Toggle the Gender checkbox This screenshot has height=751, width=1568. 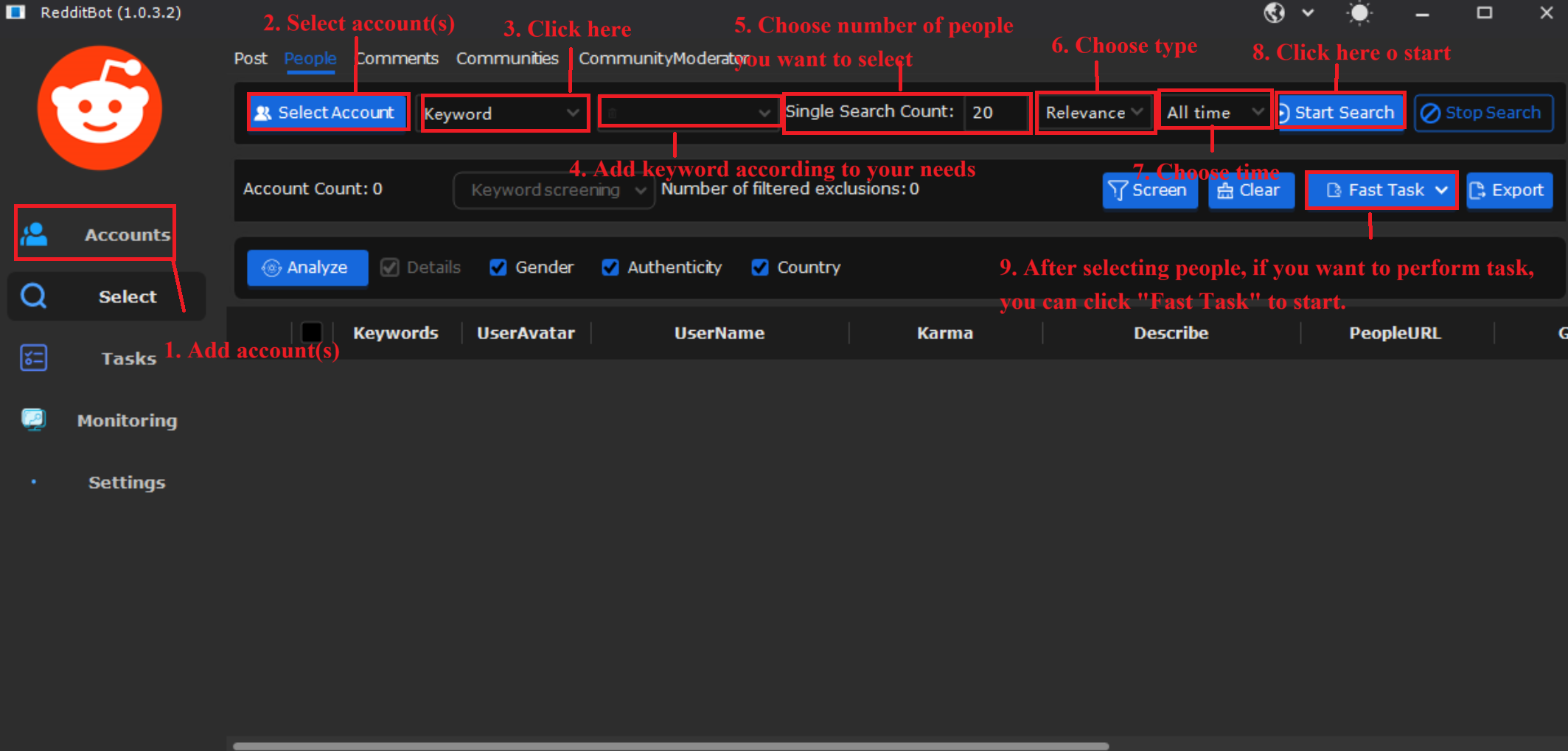click(498, 268)
